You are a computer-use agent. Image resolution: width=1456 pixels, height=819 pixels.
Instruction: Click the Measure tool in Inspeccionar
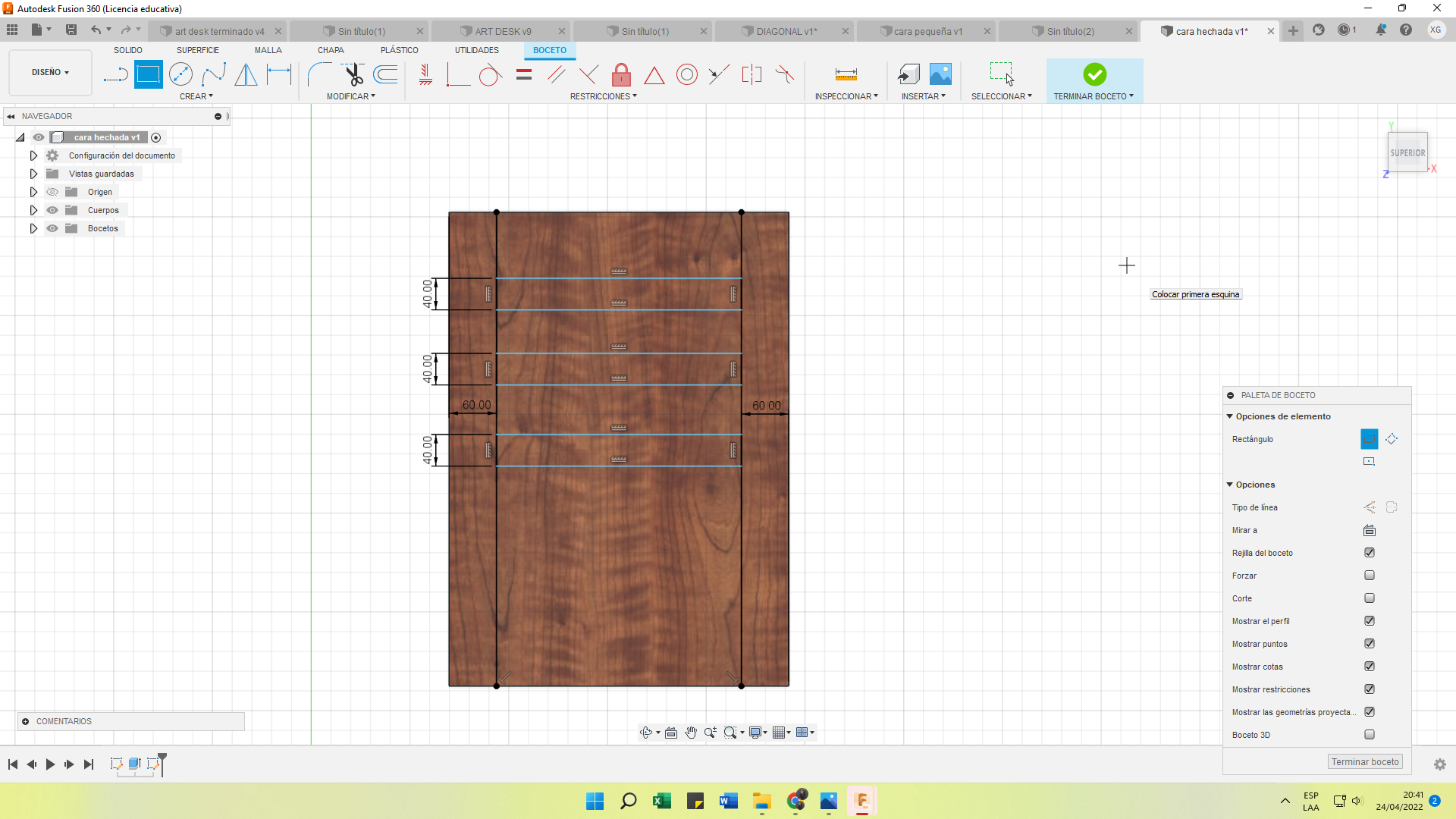pyautogui.click(x=846, y=74)
